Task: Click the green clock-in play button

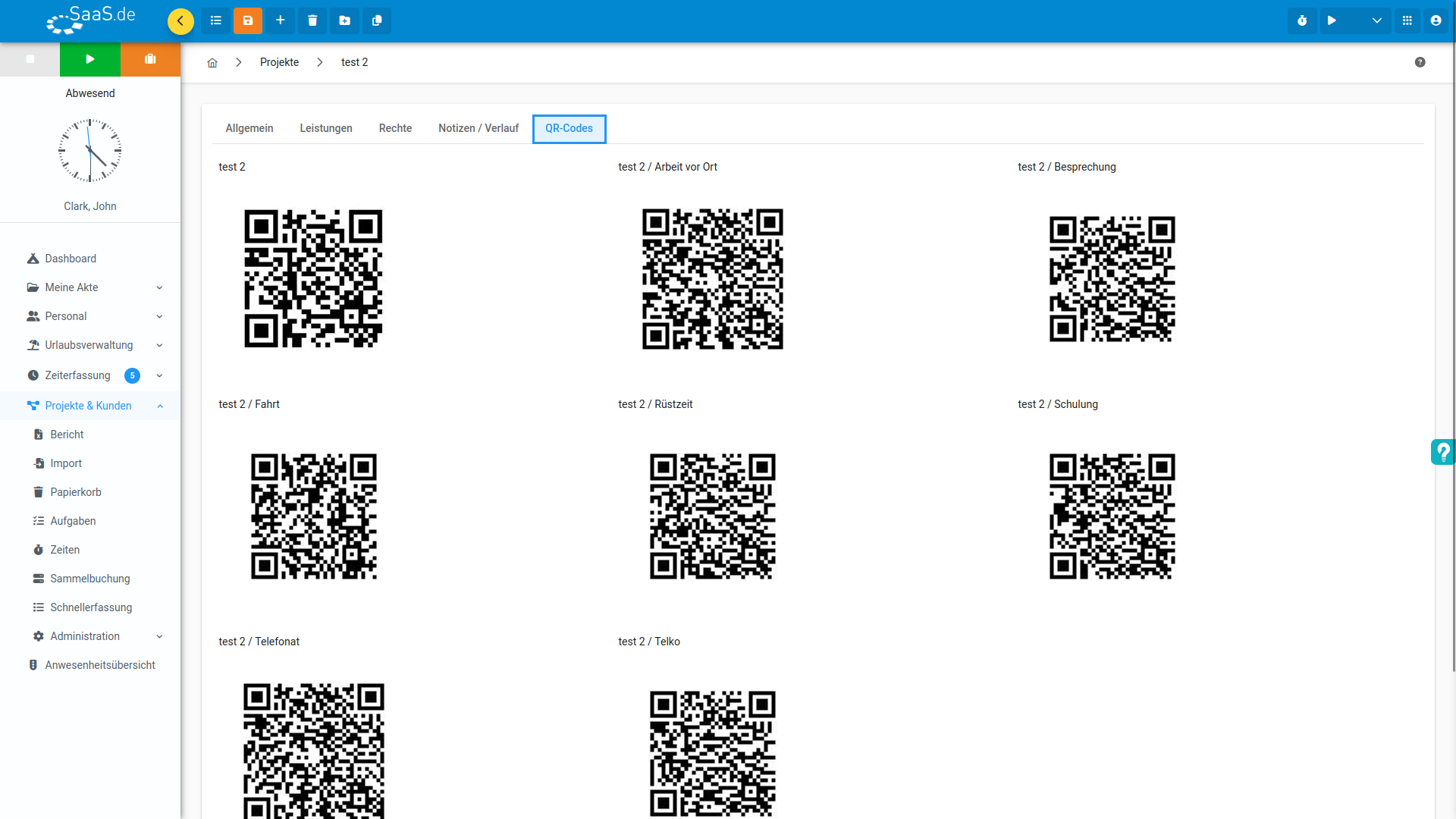Action: coord(90,59)
